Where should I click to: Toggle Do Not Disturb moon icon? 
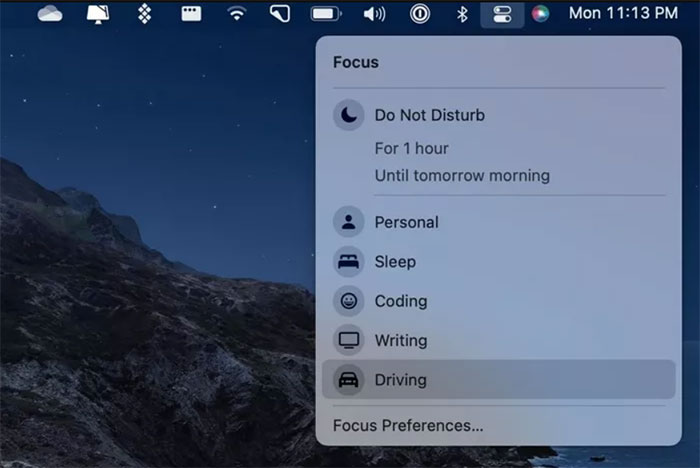tap(348, 115)
